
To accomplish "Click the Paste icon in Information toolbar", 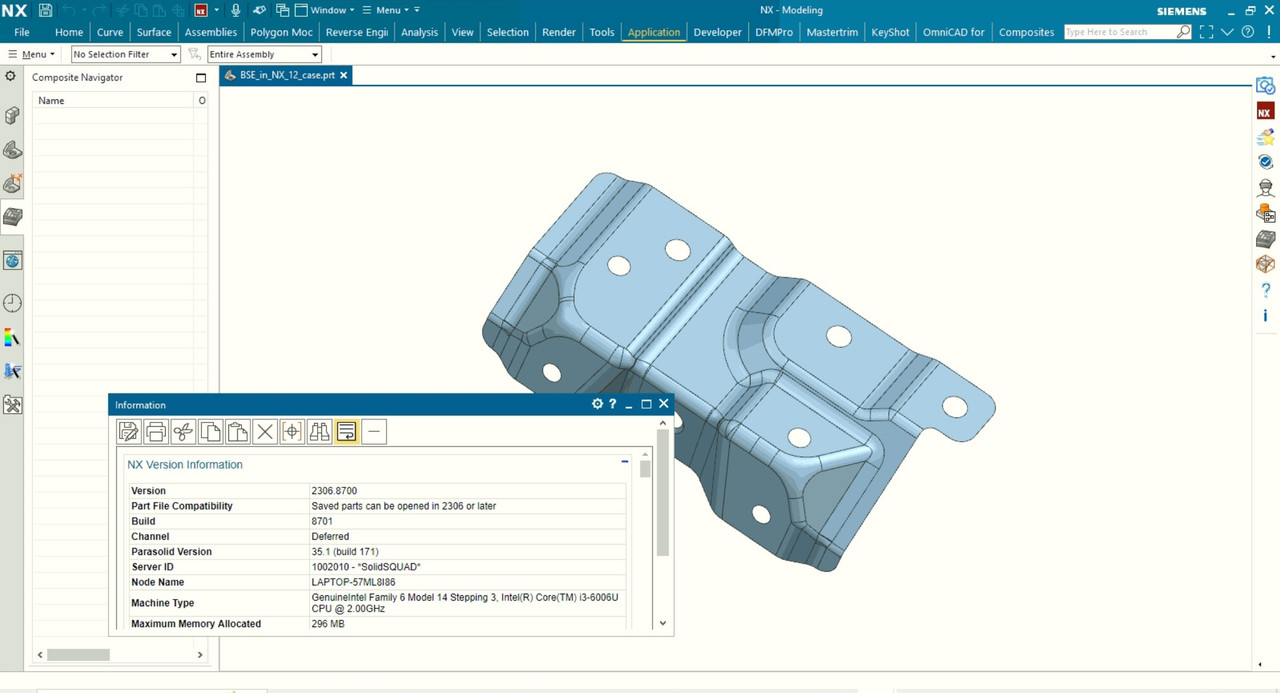I will (237, 431).
